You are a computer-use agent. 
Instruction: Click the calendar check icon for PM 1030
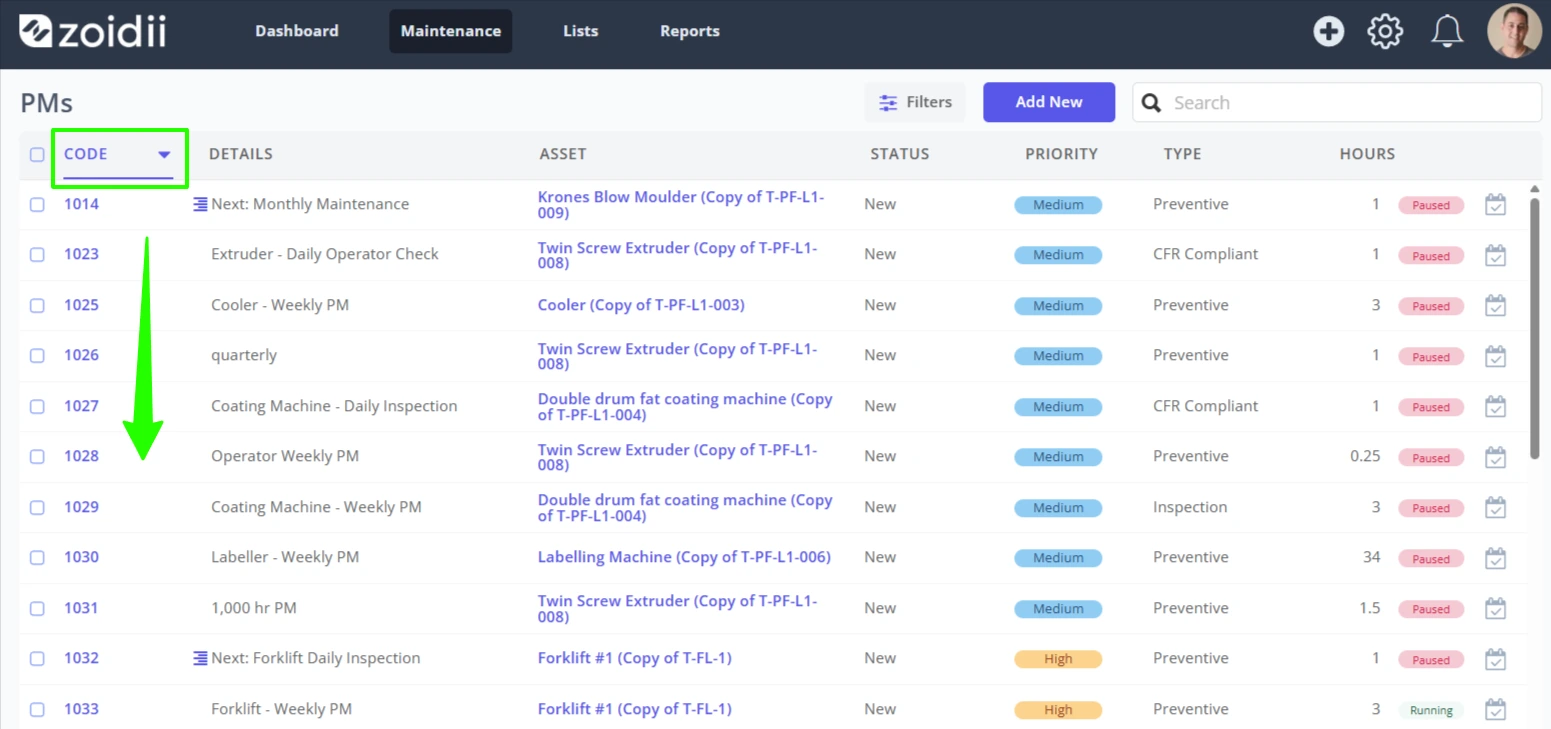point(1495,558)
